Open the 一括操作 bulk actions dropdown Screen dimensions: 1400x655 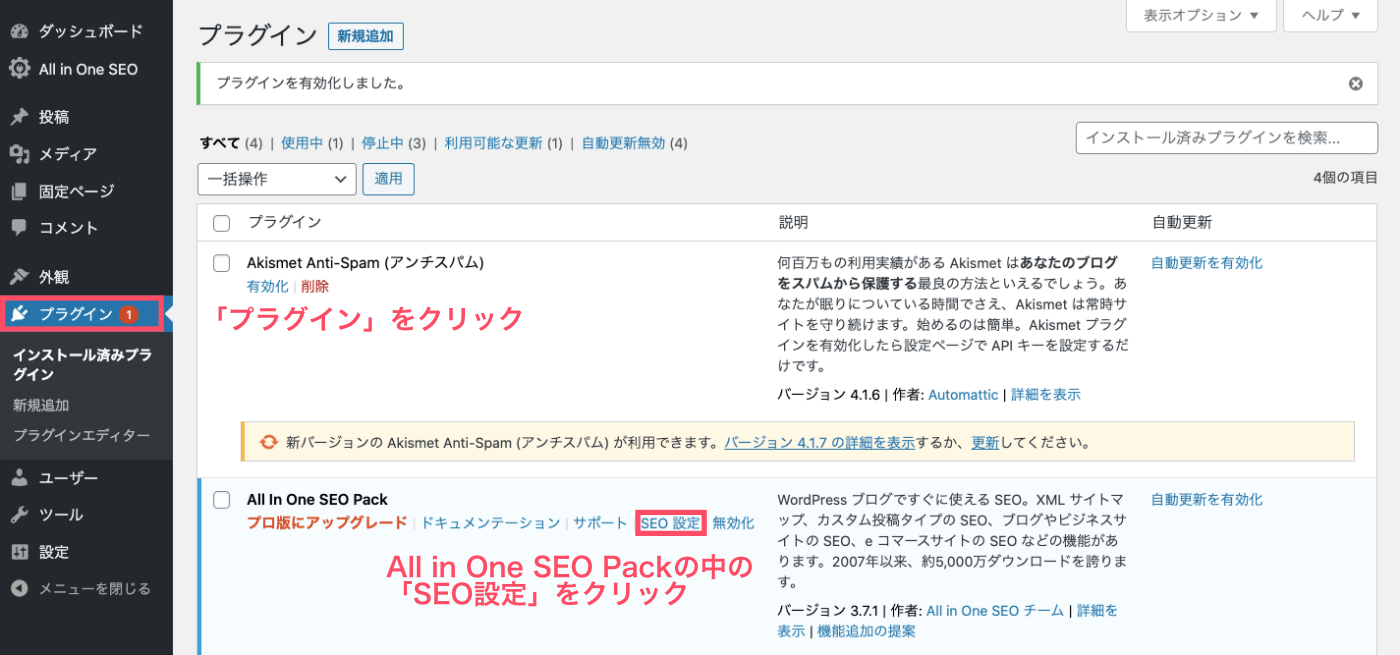click(x=277, y=179)
